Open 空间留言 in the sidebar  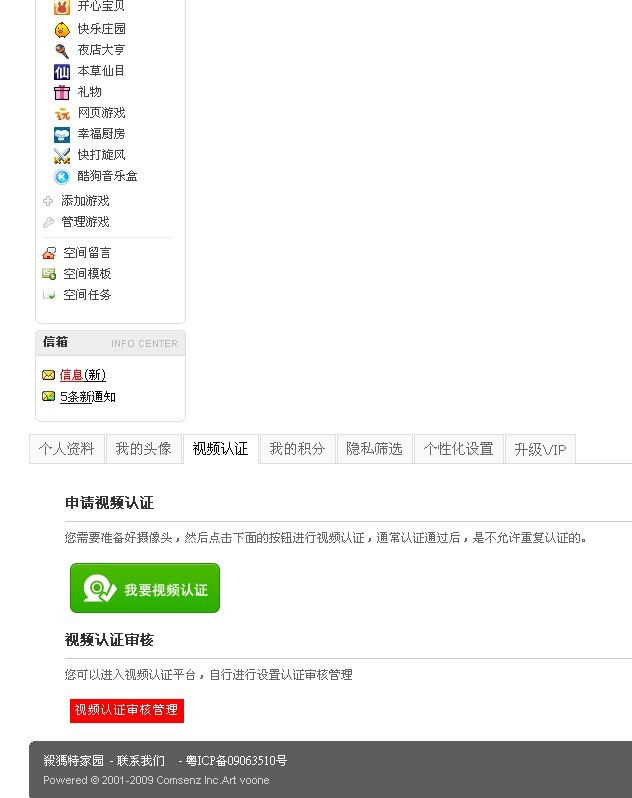[87, 252]
